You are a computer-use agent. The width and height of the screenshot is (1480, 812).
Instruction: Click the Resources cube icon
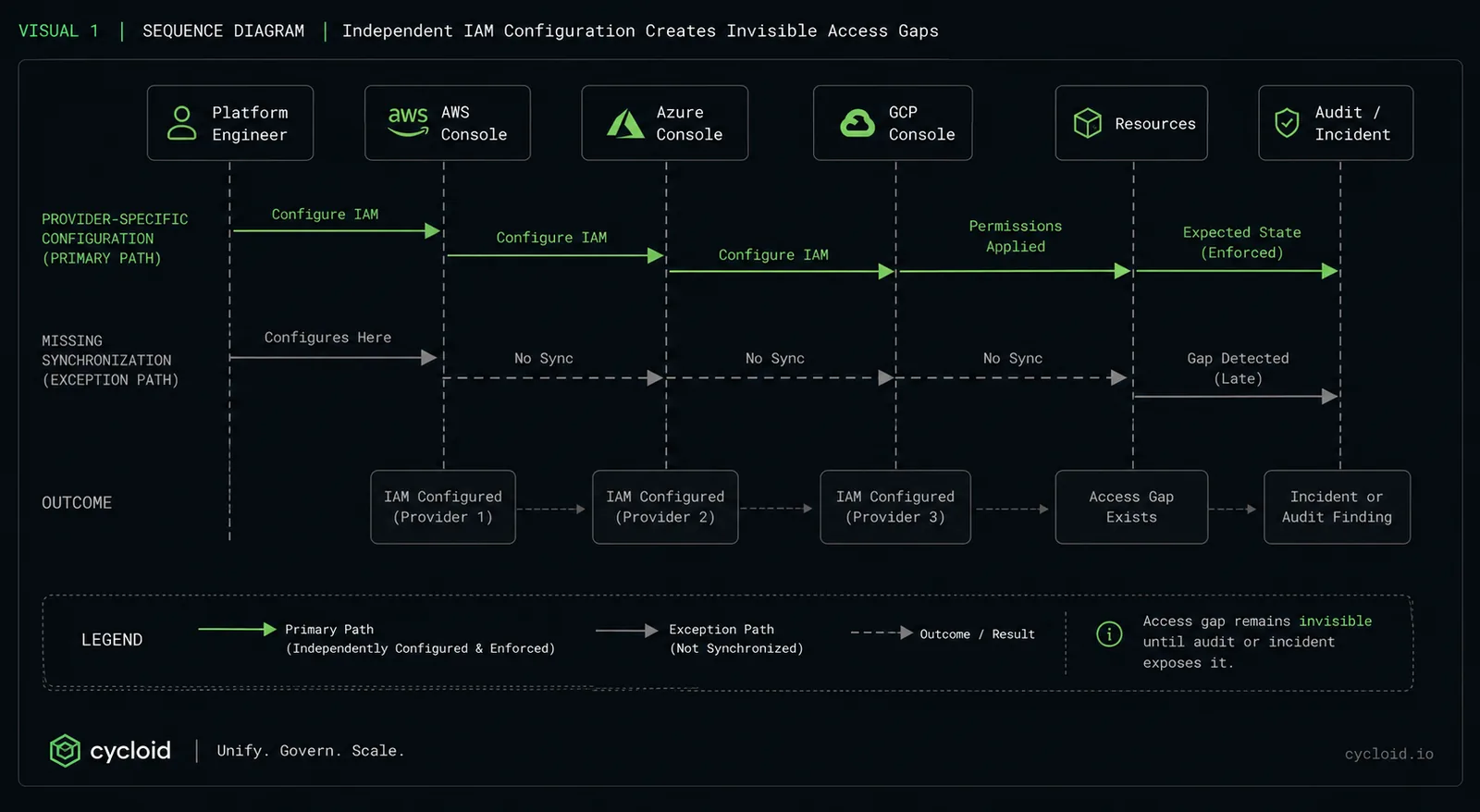[1088, 123]
